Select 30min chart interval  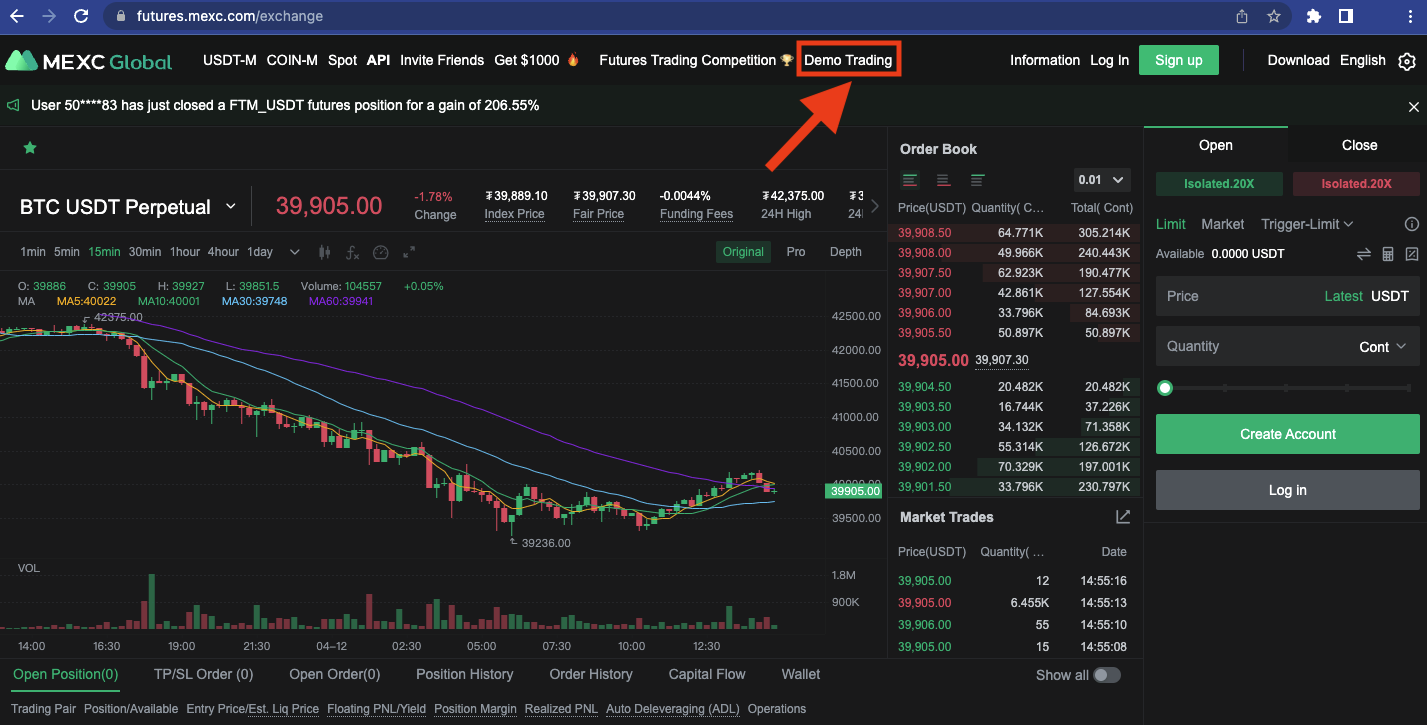[145, 252]
